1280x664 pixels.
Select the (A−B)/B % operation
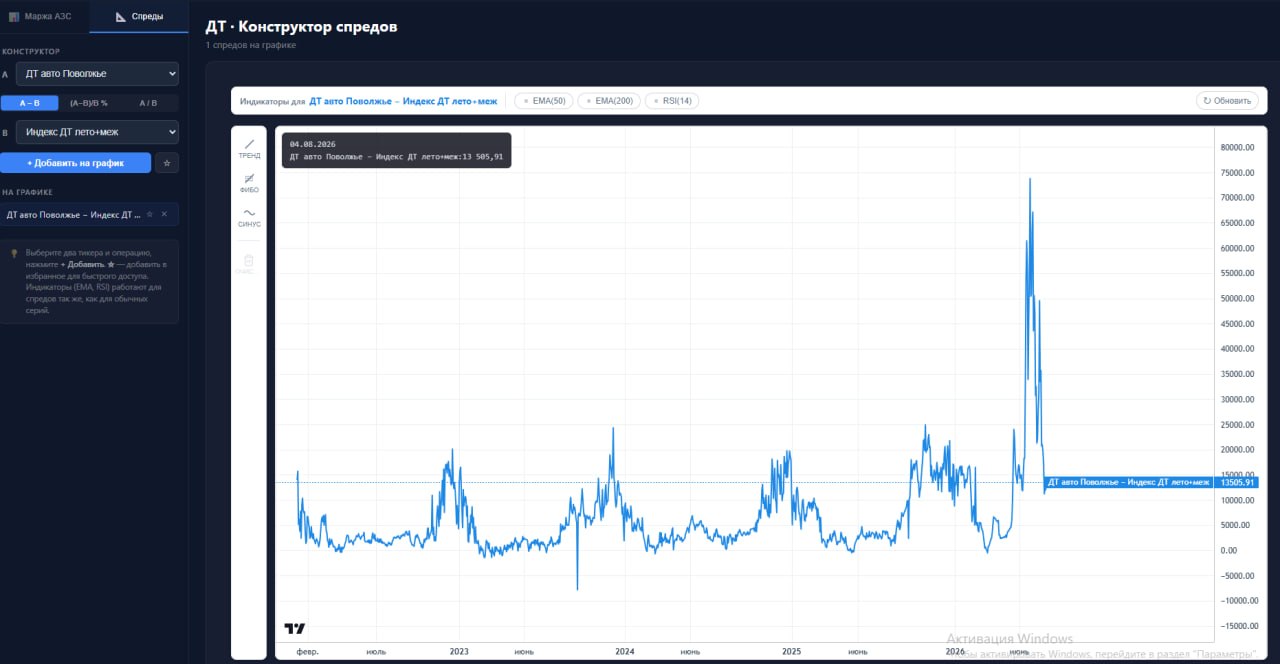click(x=88, y=103)
